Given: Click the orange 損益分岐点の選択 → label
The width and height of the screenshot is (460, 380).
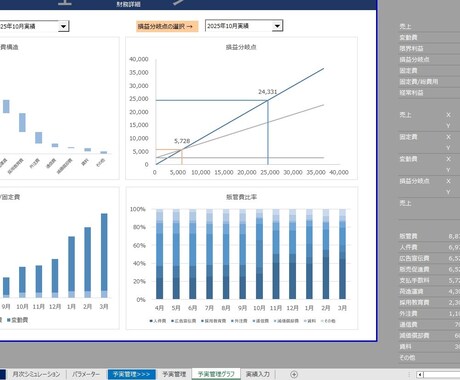Looking at the screenshot, I should pos(167,26).
